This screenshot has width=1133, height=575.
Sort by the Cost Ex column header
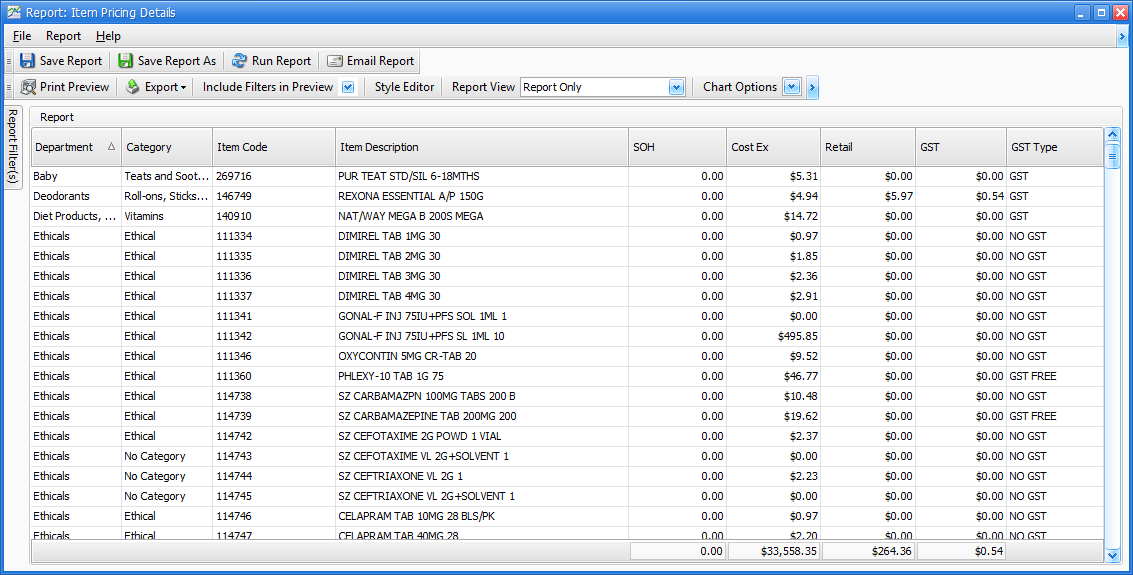[x=772, y=147]
